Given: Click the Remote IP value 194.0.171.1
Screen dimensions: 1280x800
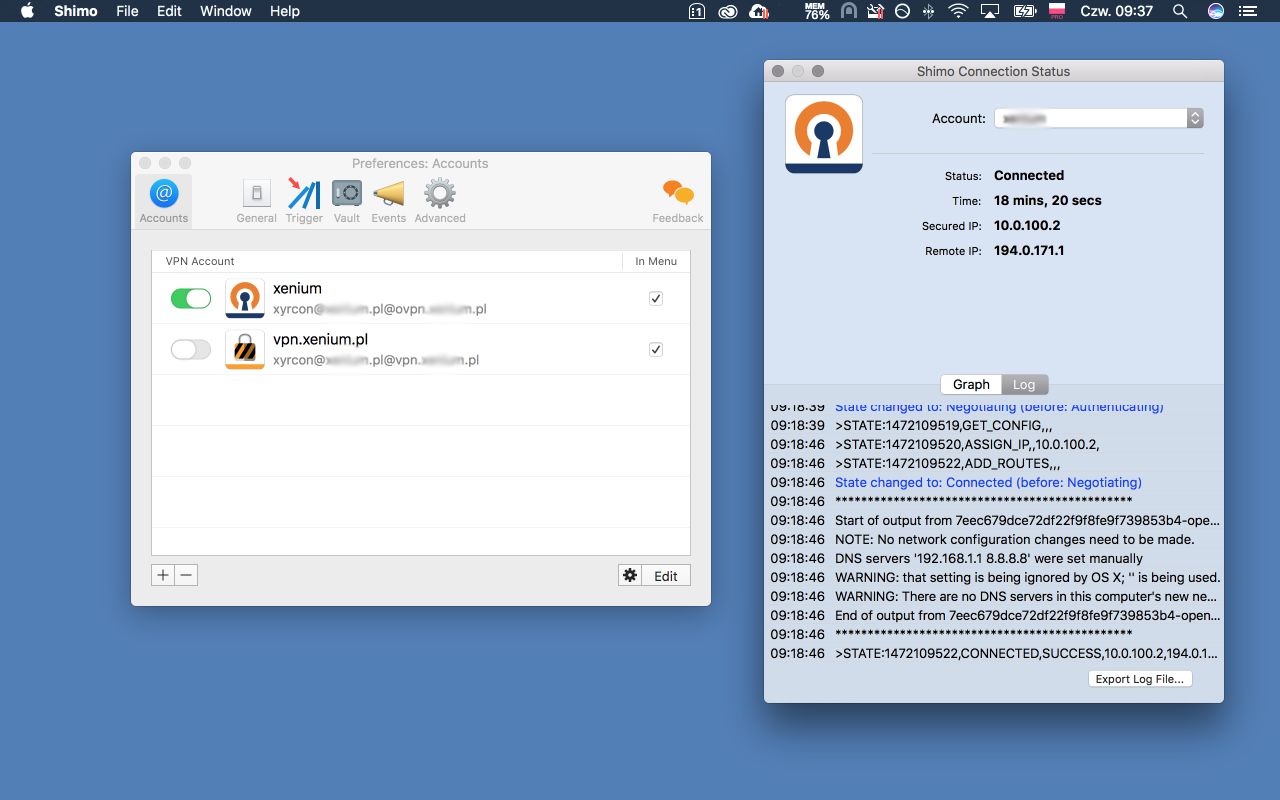Looking at the screenshot, I should pos(1029,250).
